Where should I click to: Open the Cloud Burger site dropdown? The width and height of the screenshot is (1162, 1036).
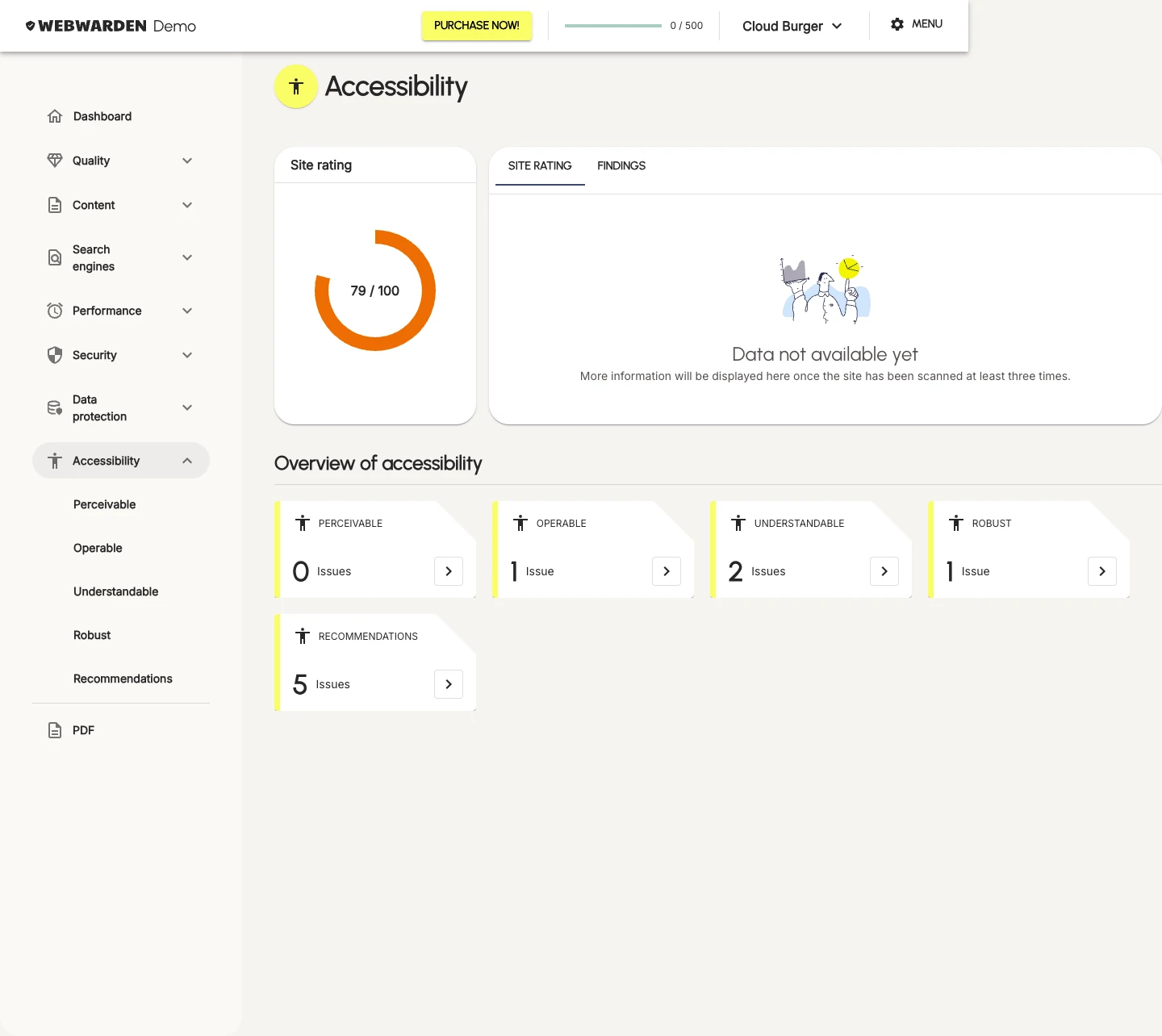(792, 25)
